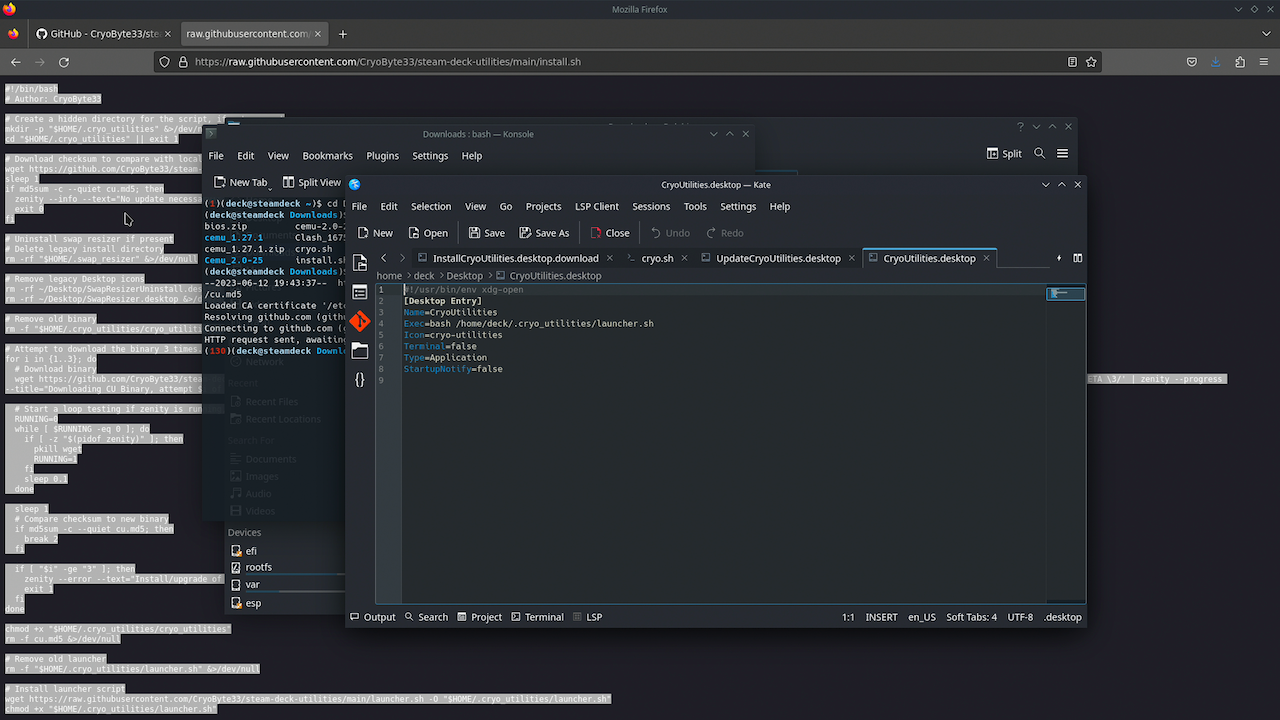Click the Split button in Dolphin window
Viewport: 1280px width, 720px height.
(1004, 154)
